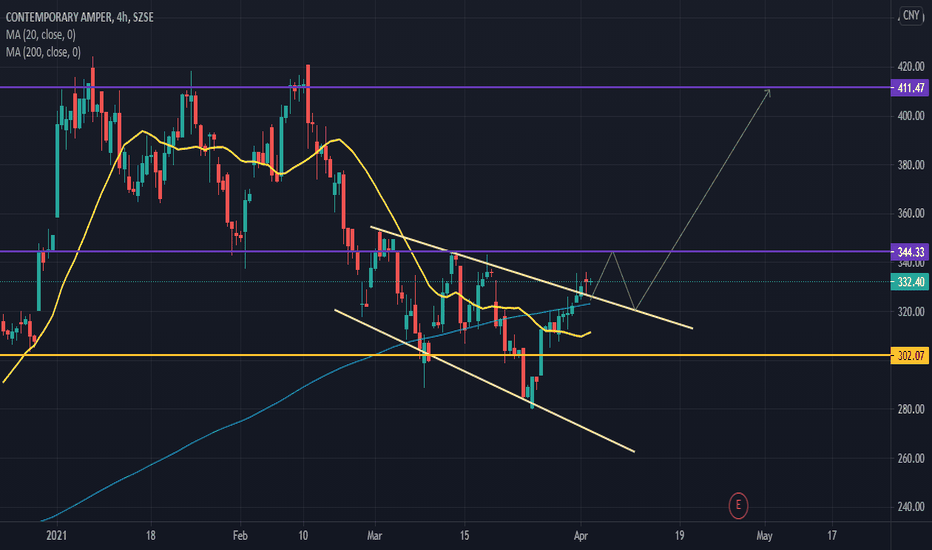Click the Apr date axis label
Viewport: 932px width, 550px height.
click(581, 536)
